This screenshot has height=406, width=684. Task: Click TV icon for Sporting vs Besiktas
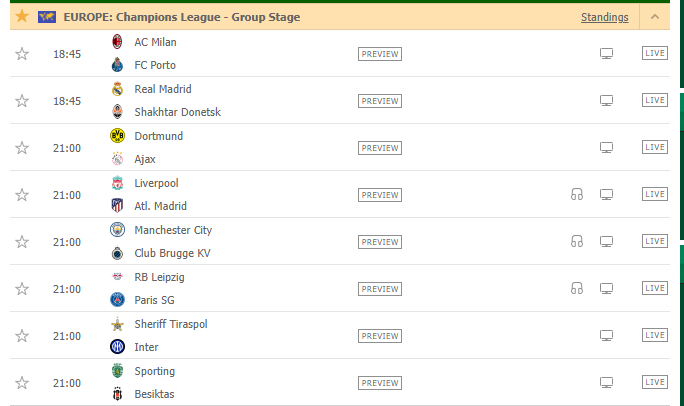(606, 383)
